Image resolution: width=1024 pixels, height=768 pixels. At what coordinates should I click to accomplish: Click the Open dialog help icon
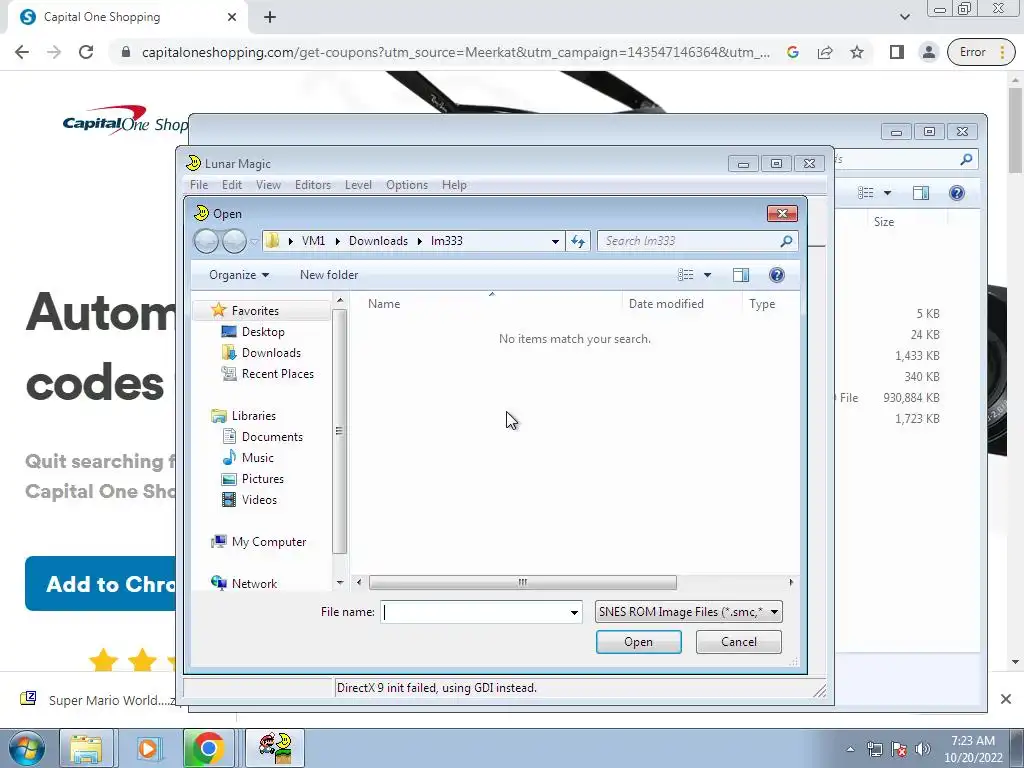776,275
